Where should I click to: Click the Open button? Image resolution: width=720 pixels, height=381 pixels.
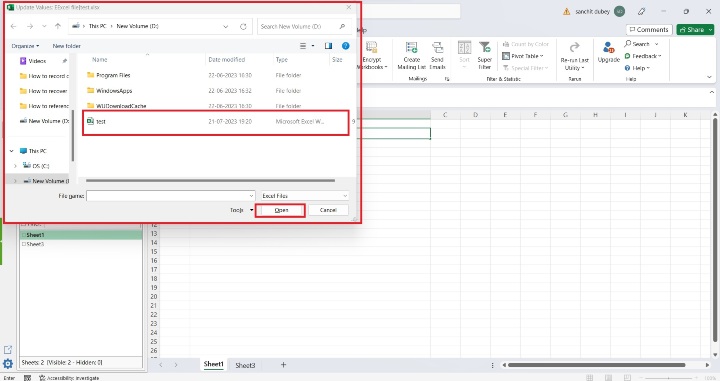[281, 210]
